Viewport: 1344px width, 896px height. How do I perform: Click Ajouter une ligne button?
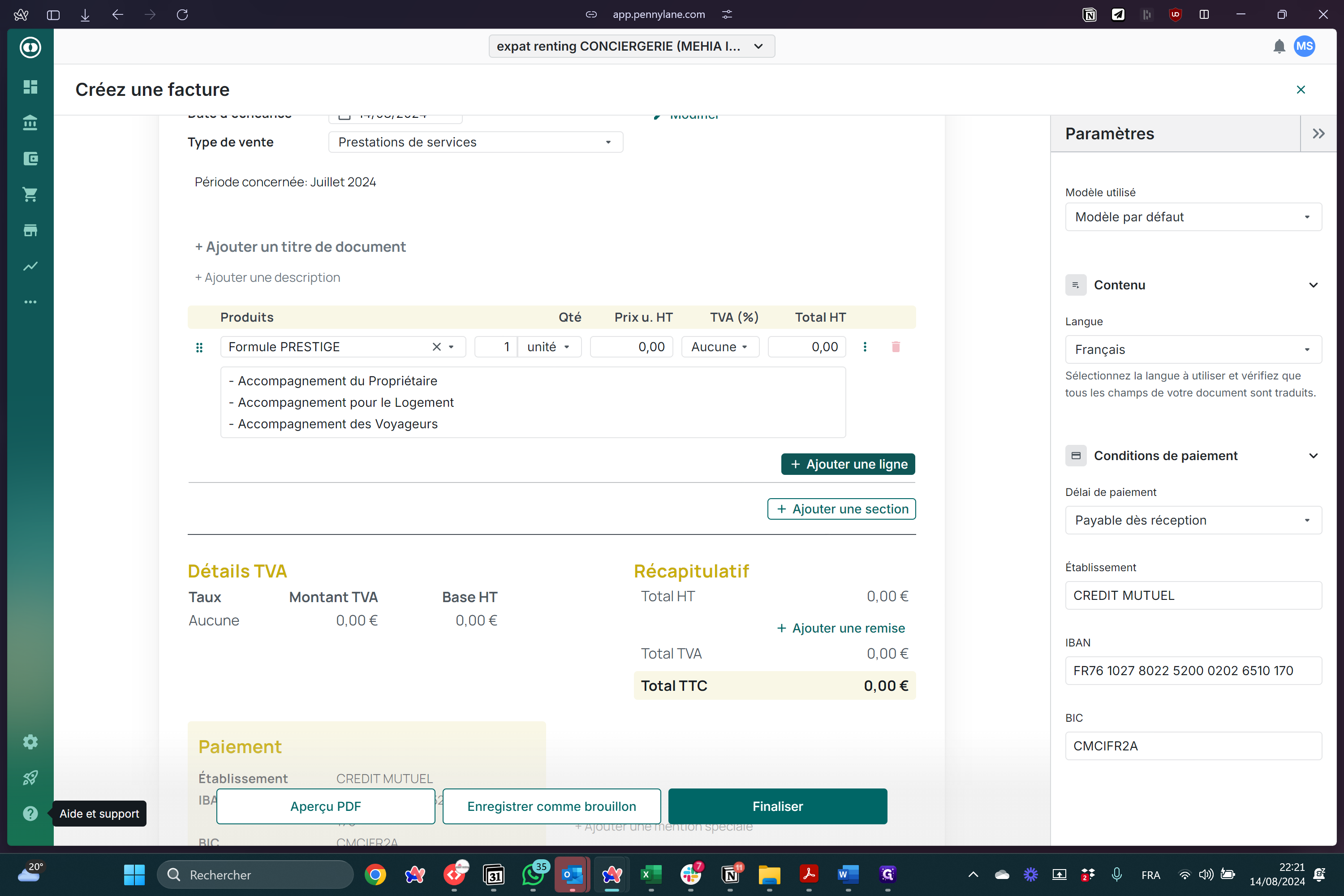click(848, 464)
